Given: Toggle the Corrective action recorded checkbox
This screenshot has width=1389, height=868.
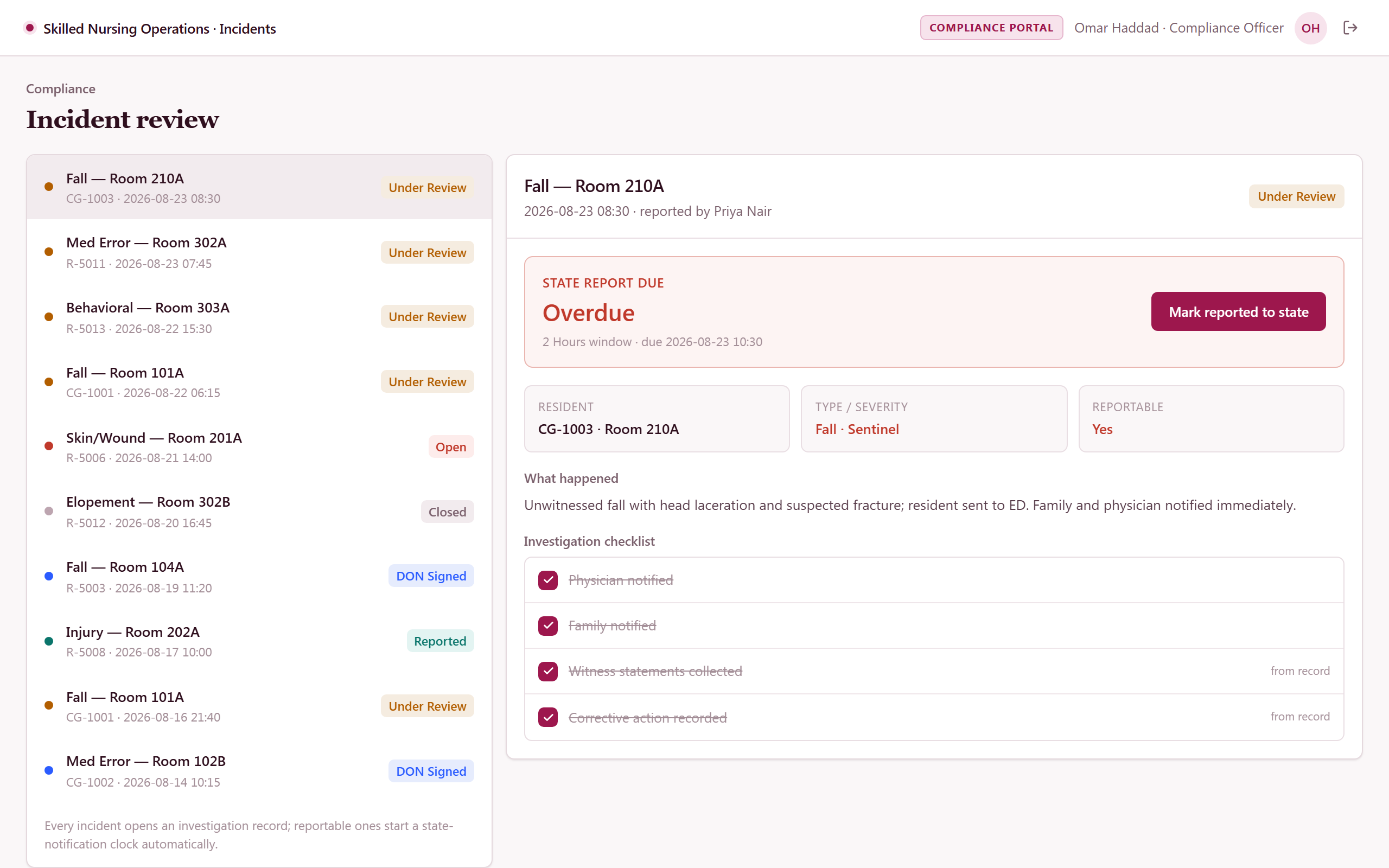Looking at the screenshot, I should [547, 717].
